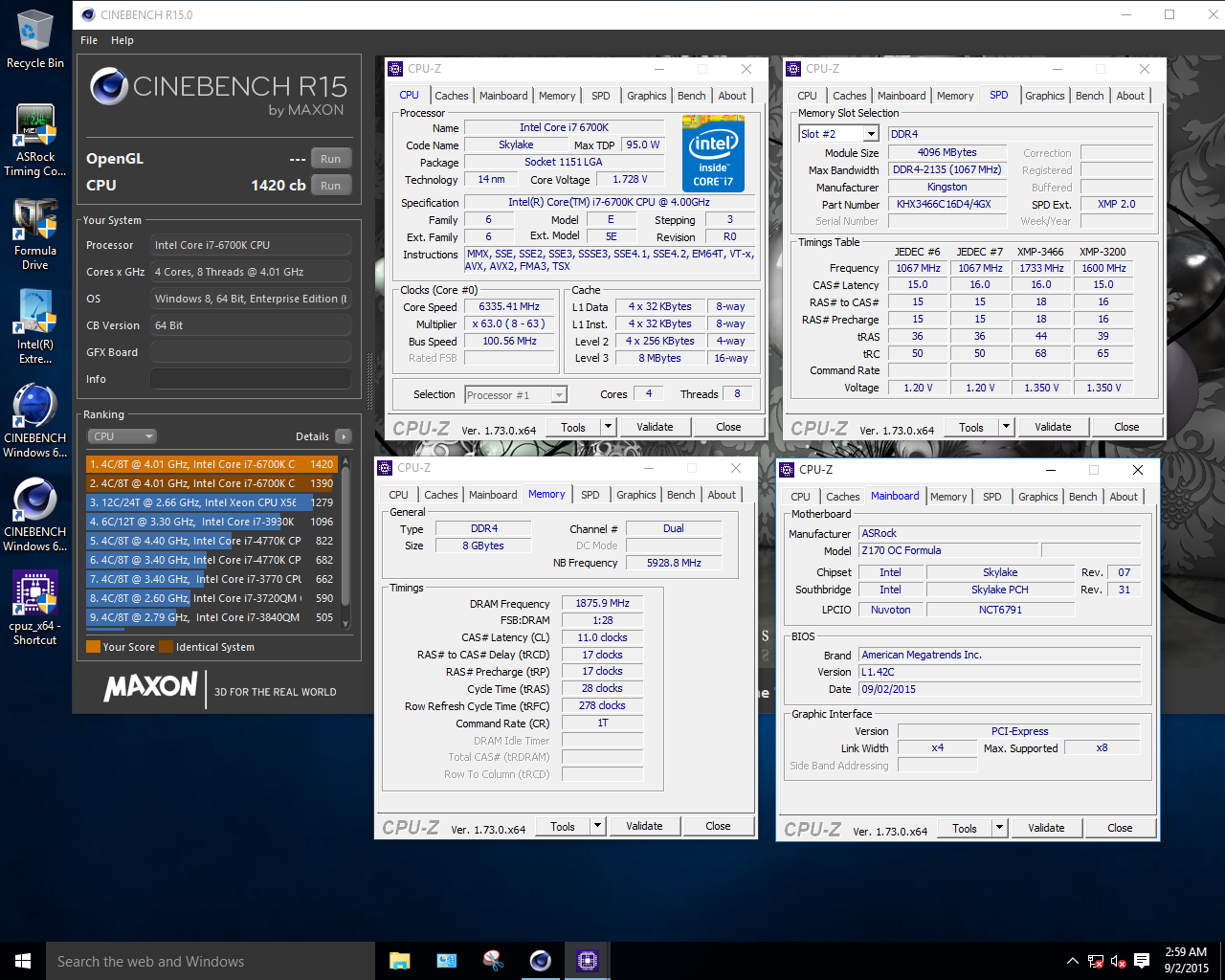
Task: Click the DRAM Frequency value 1875.9 MHz
Action: tap(603, 603)
